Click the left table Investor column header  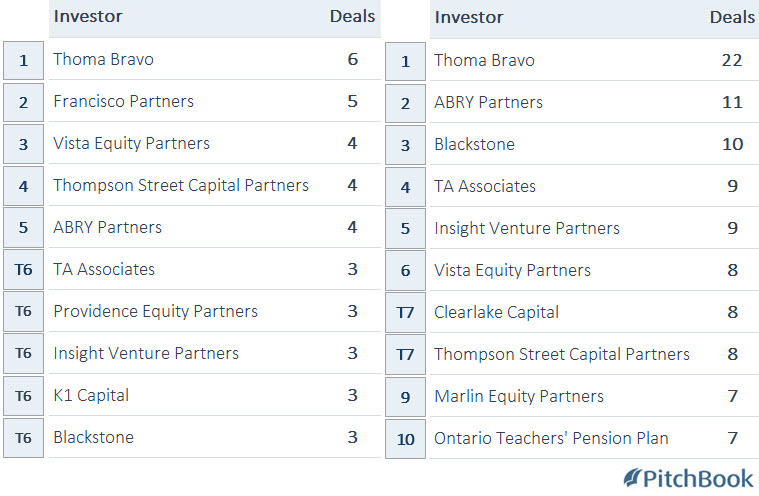(x=88, y=16)
